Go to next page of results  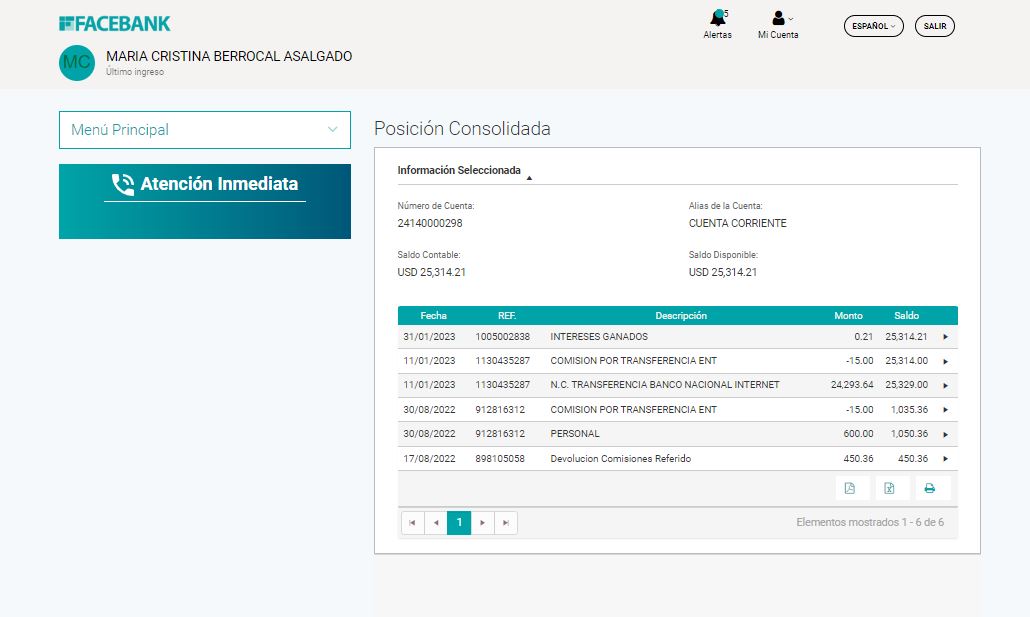click(482, 523)
